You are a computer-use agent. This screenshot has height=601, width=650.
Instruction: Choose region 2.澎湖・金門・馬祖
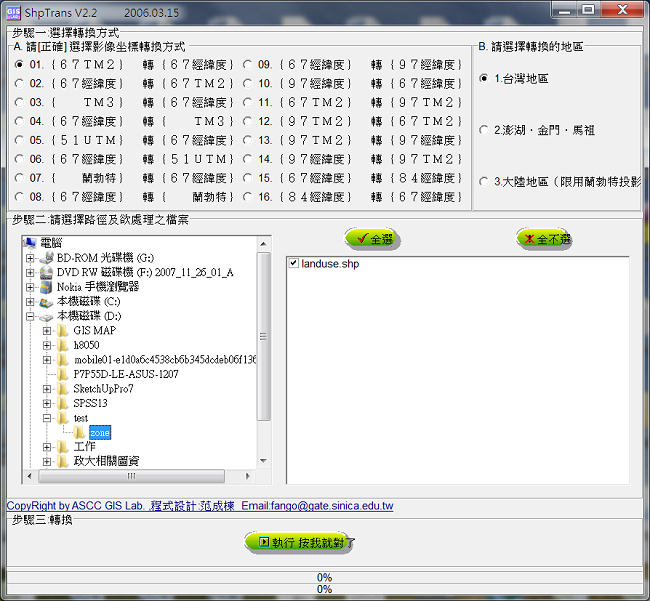484,130
